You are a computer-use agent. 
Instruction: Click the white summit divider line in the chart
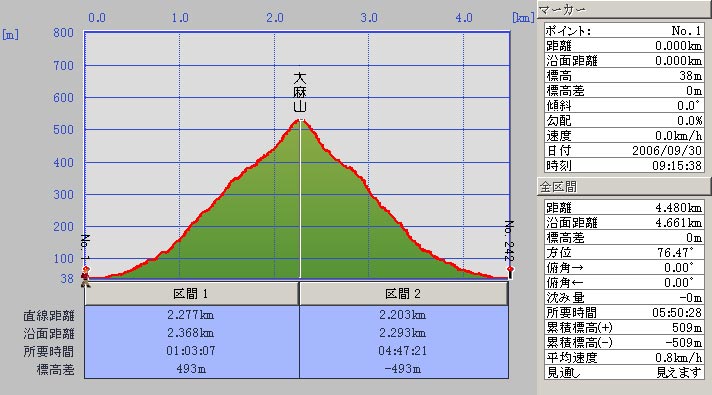[300, 200]
